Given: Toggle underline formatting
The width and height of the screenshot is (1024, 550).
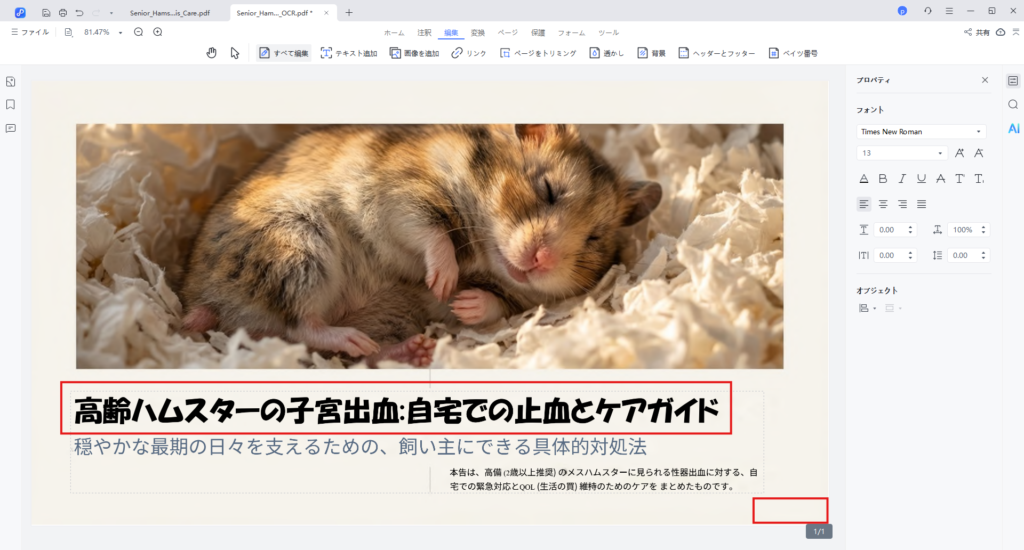Looking at the screenshot, I should 921,179.
